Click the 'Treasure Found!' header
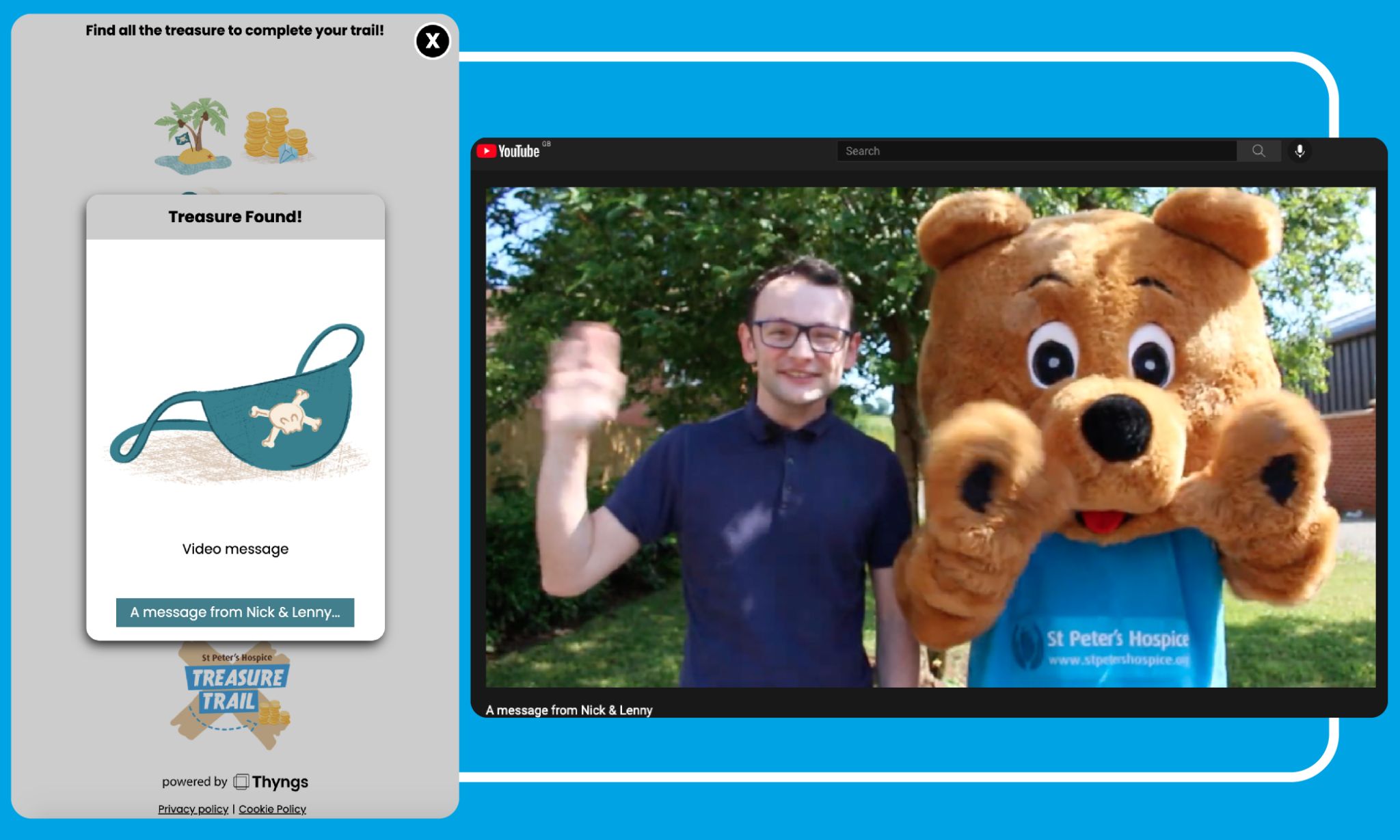1400x840 pixels. tap(235, 217)
